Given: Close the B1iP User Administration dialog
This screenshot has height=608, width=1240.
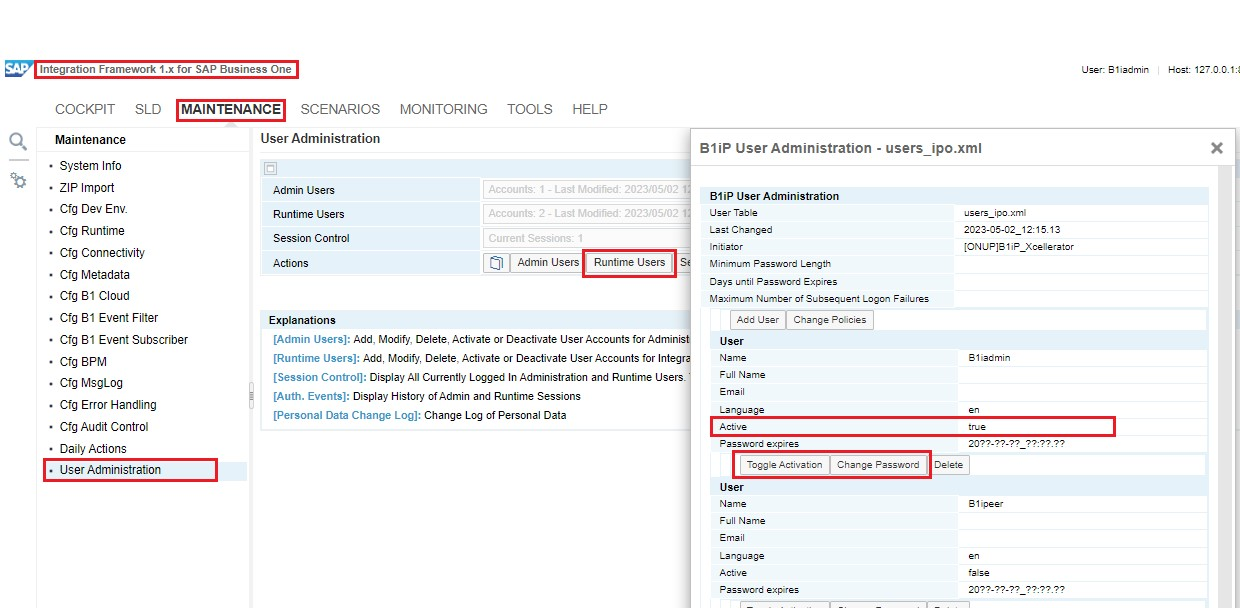Looking at the screenshot, I should (1216, 148).
